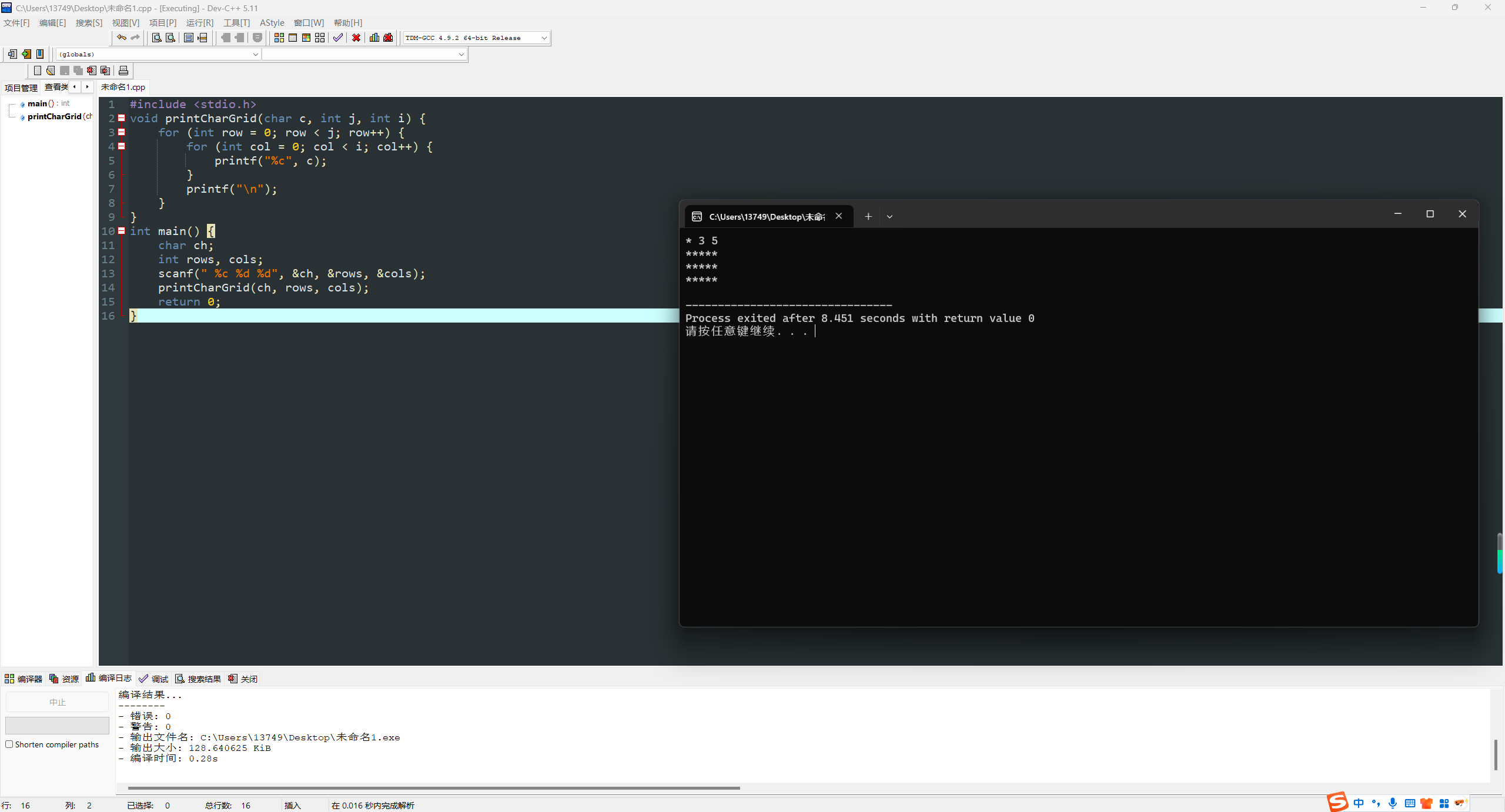Viewport: 1505px width, 812px height.
Task: Click the Print icon in file toolbar
Action: click(x=123, y=71)
